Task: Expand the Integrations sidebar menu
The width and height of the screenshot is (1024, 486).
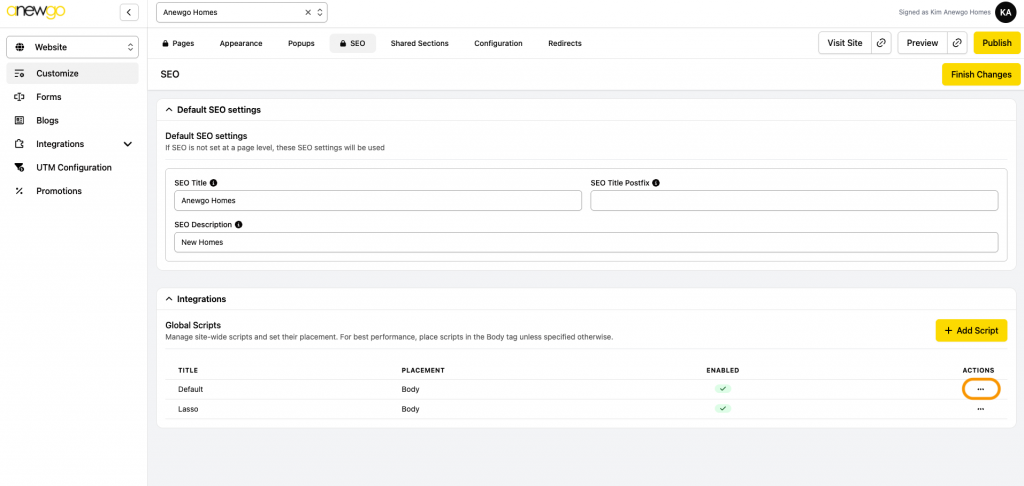Action: [127, 144]
